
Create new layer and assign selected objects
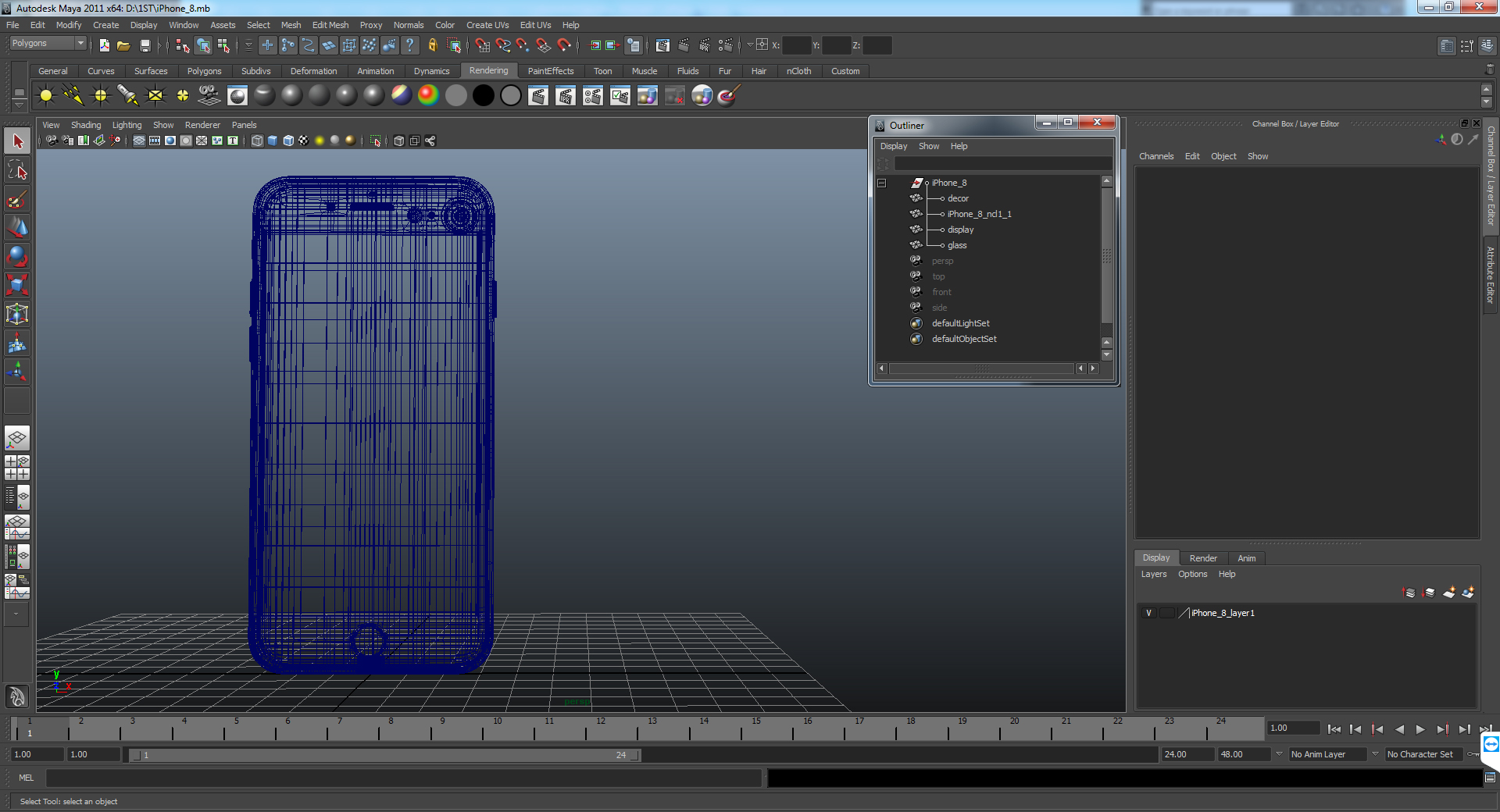tap(1468, 593)
